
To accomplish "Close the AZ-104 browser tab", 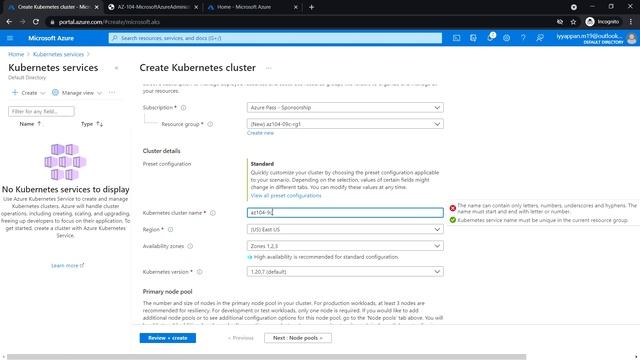I will (196, 7).
